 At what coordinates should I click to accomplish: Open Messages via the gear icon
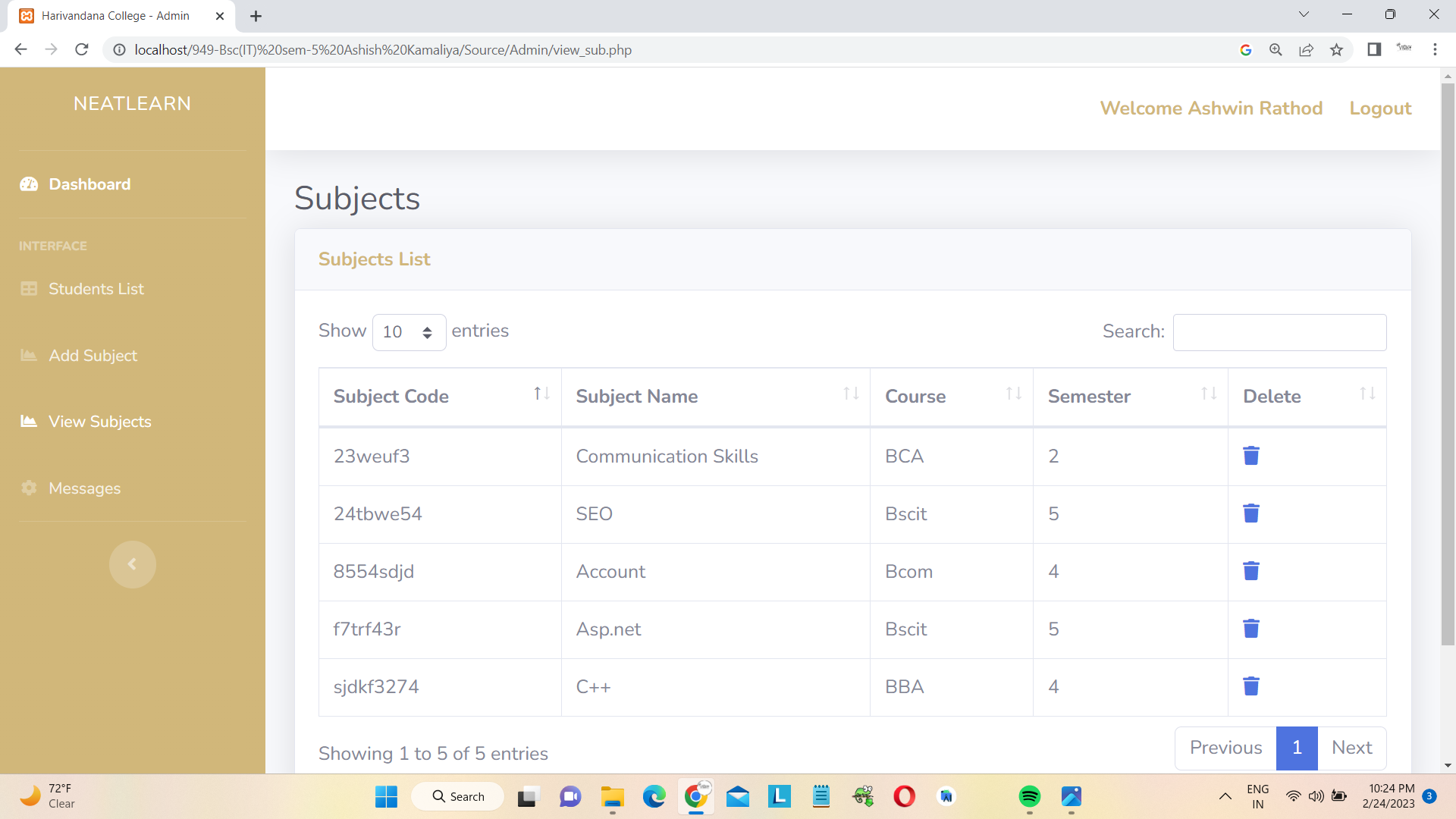pyautogui.click(x=28, y=488)
